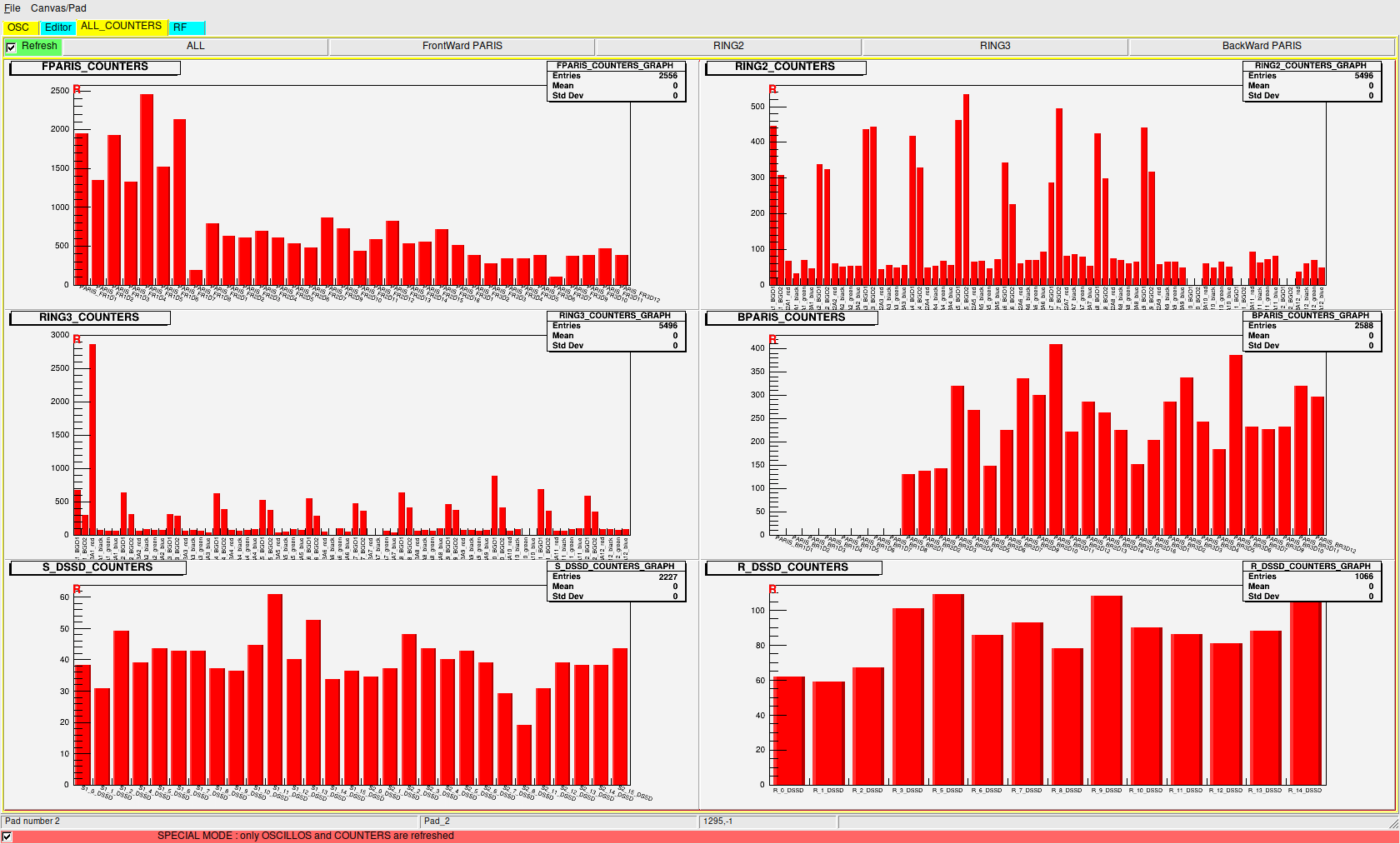Show the FrontWard PARIS counters

pos(462,47)
